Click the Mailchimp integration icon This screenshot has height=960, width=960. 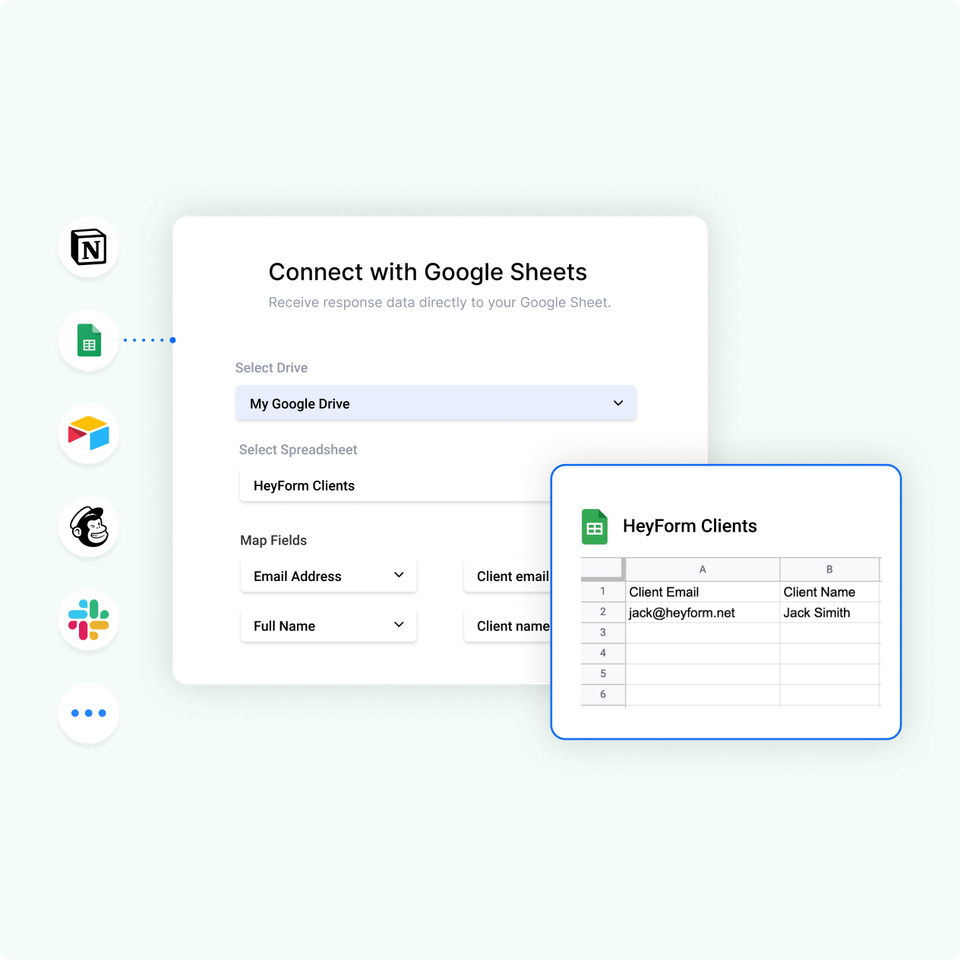click(88, 527)
